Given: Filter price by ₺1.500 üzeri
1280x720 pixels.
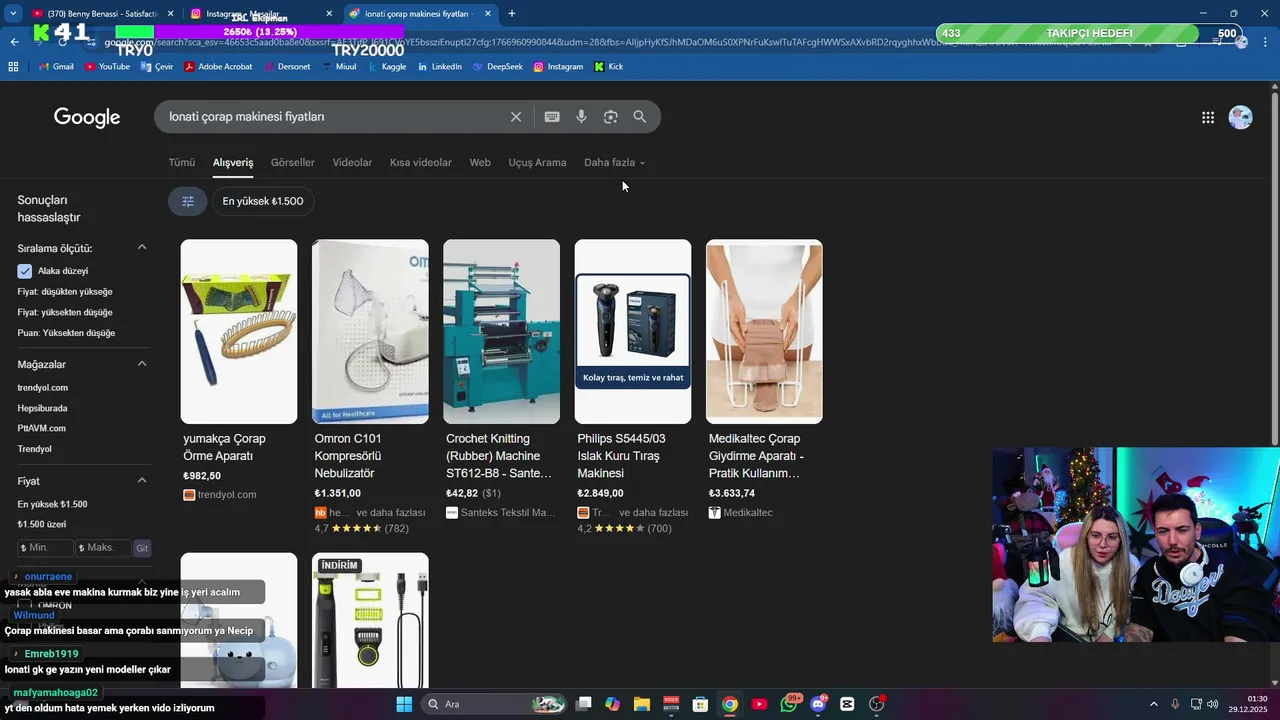Looking at the screenshot, I should tap(42, 525).
